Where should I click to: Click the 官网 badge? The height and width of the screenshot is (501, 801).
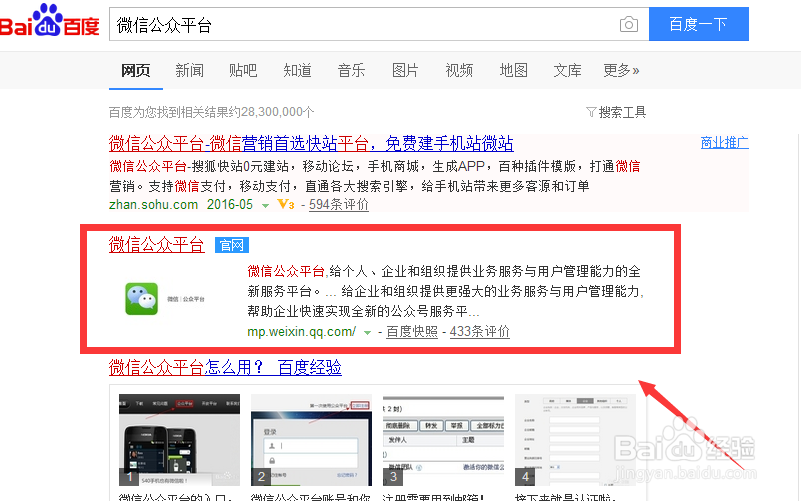pos(231,245)
